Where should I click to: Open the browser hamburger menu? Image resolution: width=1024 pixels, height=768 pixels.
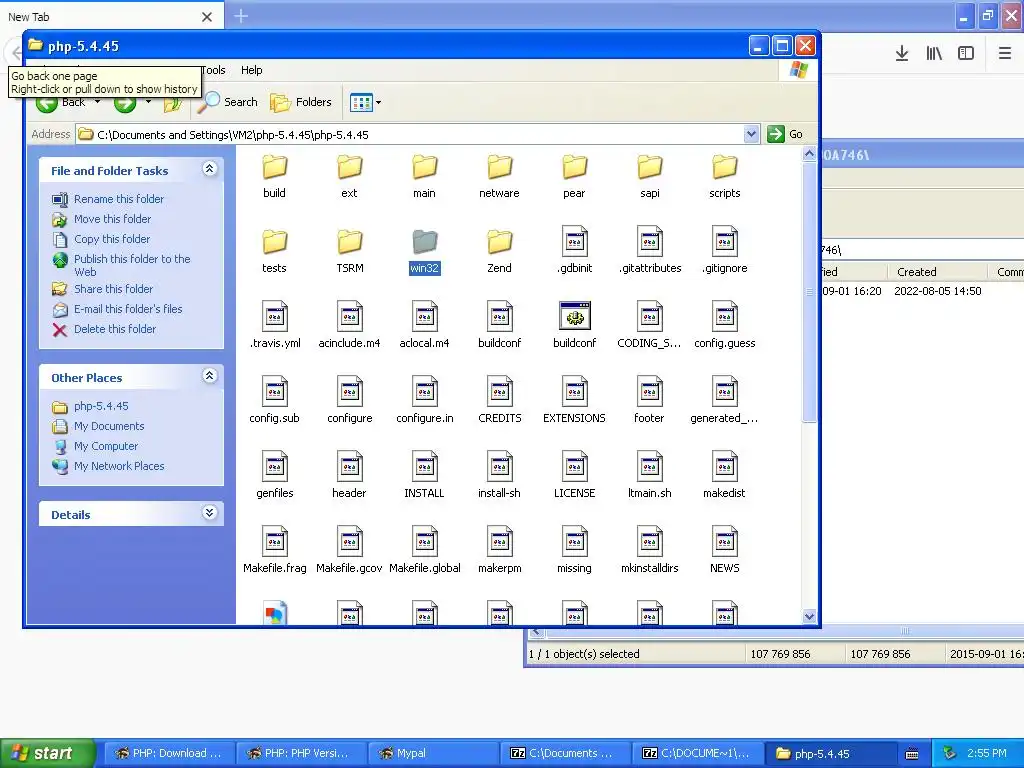(x=1004, y=54)
